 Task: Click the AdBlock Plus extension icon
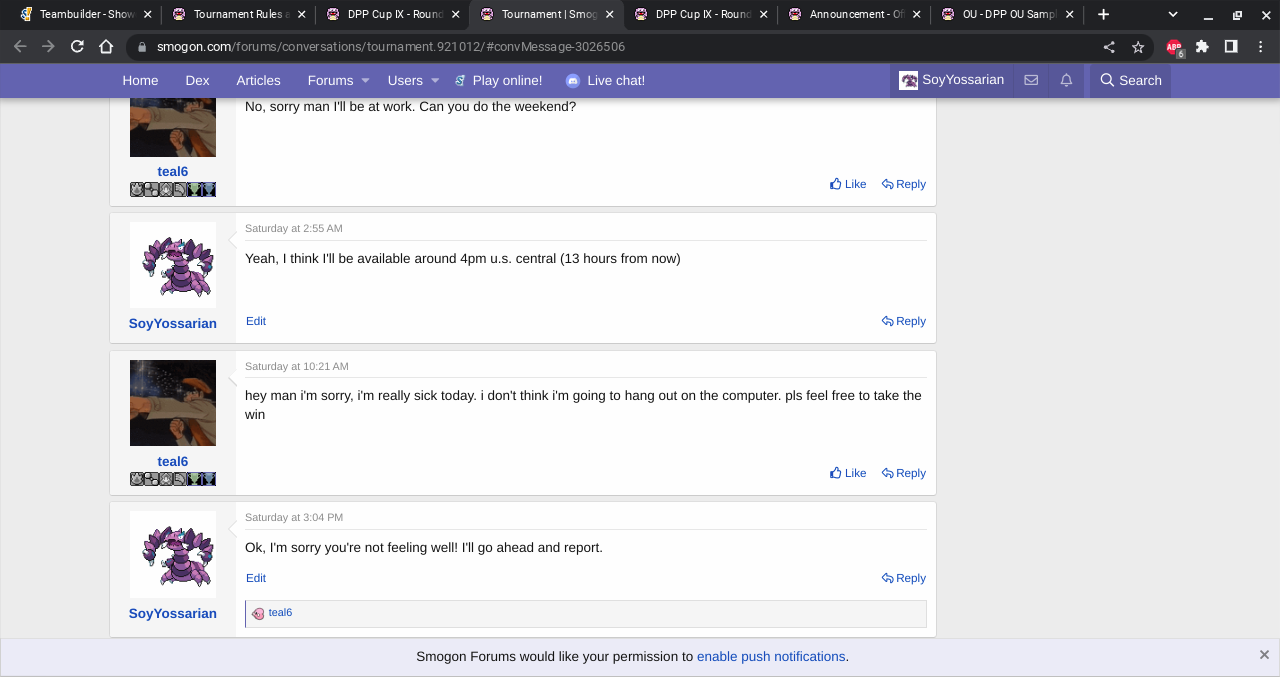(x=1173, y=47)
